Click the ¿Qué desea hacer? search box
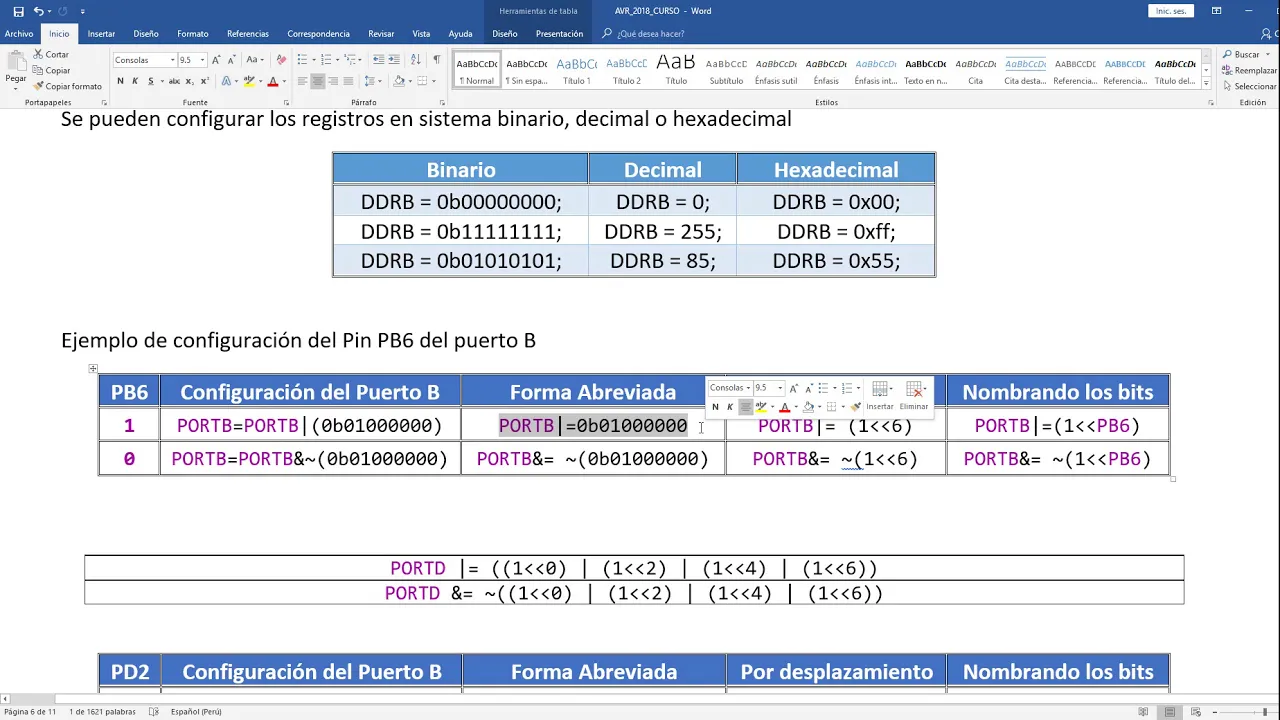 tap(650, 34)
